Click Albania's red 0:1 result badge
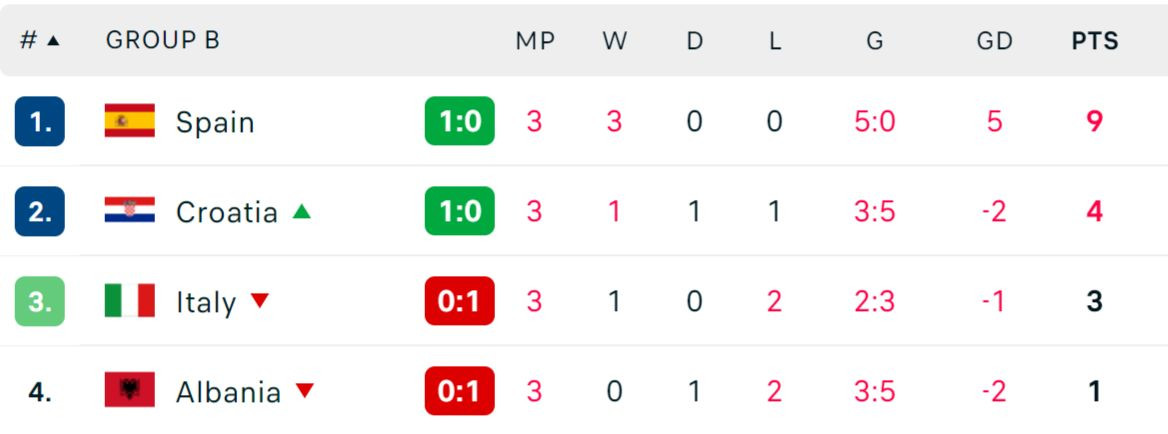1168x434 pixels. (x=459, y=391)
